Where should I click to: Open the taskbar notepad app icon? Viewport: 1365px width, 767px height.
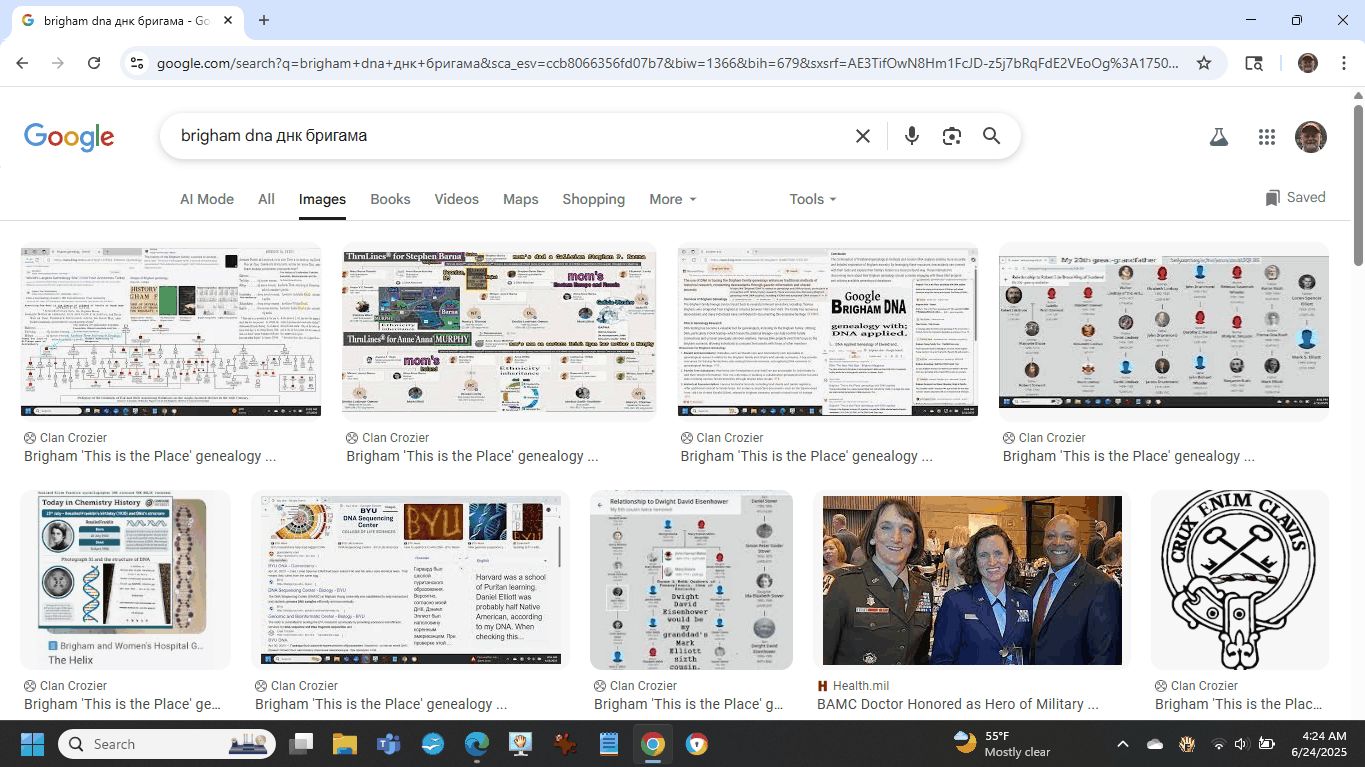[x=608, y=744]
